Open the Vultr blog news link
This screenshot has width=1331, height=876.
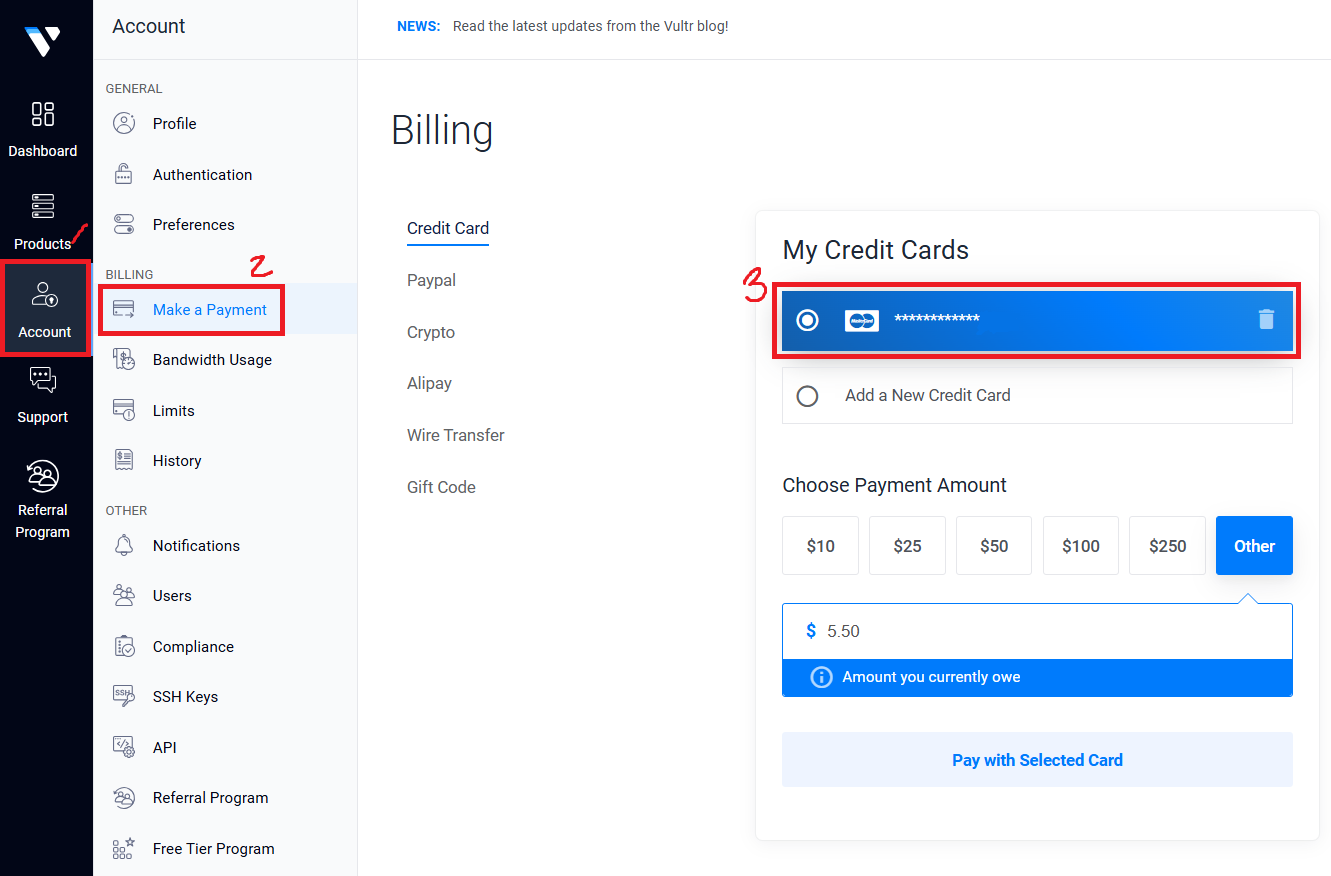click(590, 26)
